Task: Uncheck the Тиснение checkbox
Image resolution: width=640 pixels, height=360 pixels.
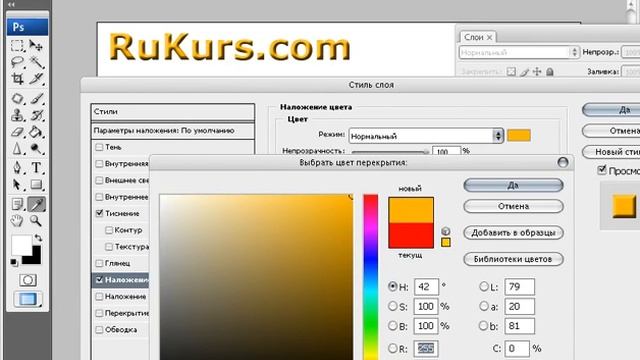Action: (x=99, y=213)
